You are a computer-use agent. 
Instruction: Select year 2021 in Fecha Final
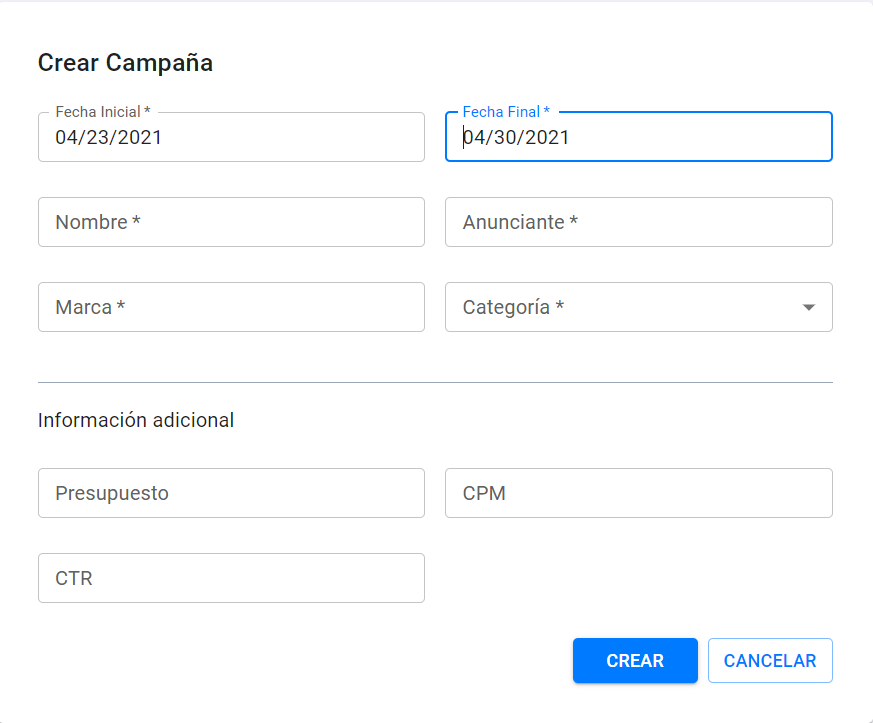click(x=546, y=138)
